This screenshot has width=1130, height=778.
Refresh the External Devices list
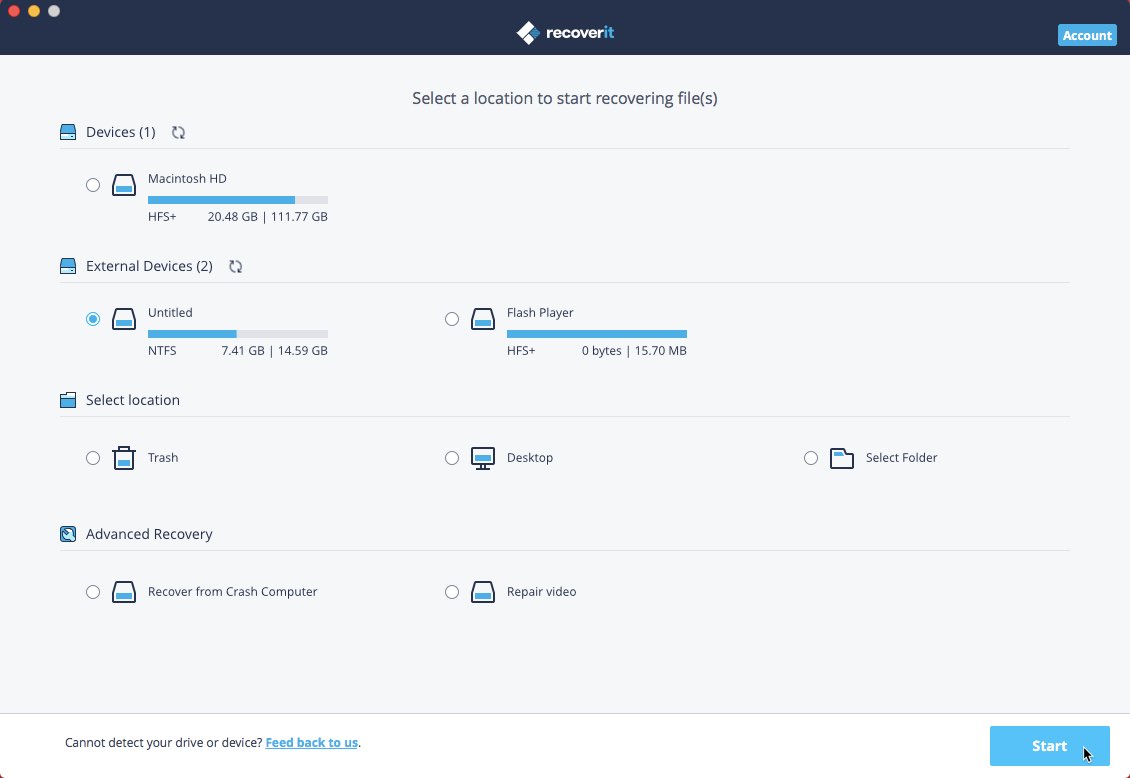click(x=235, y=266)
